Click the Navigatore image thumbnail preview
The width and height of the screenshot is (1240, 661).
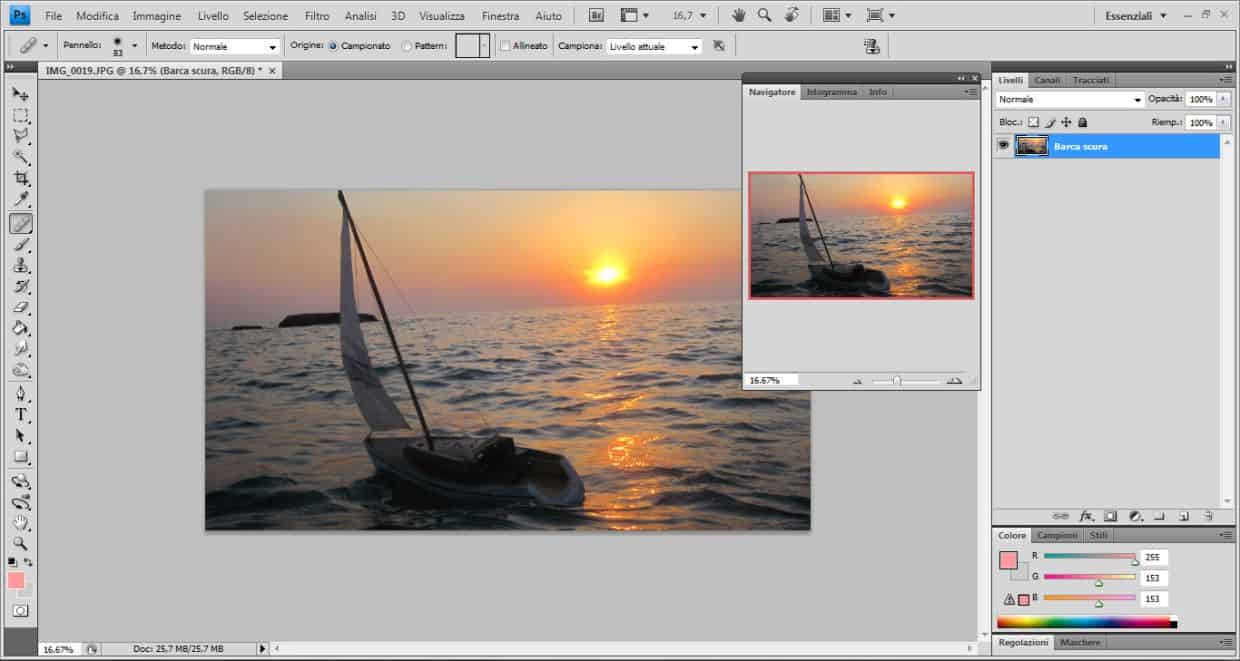tap(860, 235)
